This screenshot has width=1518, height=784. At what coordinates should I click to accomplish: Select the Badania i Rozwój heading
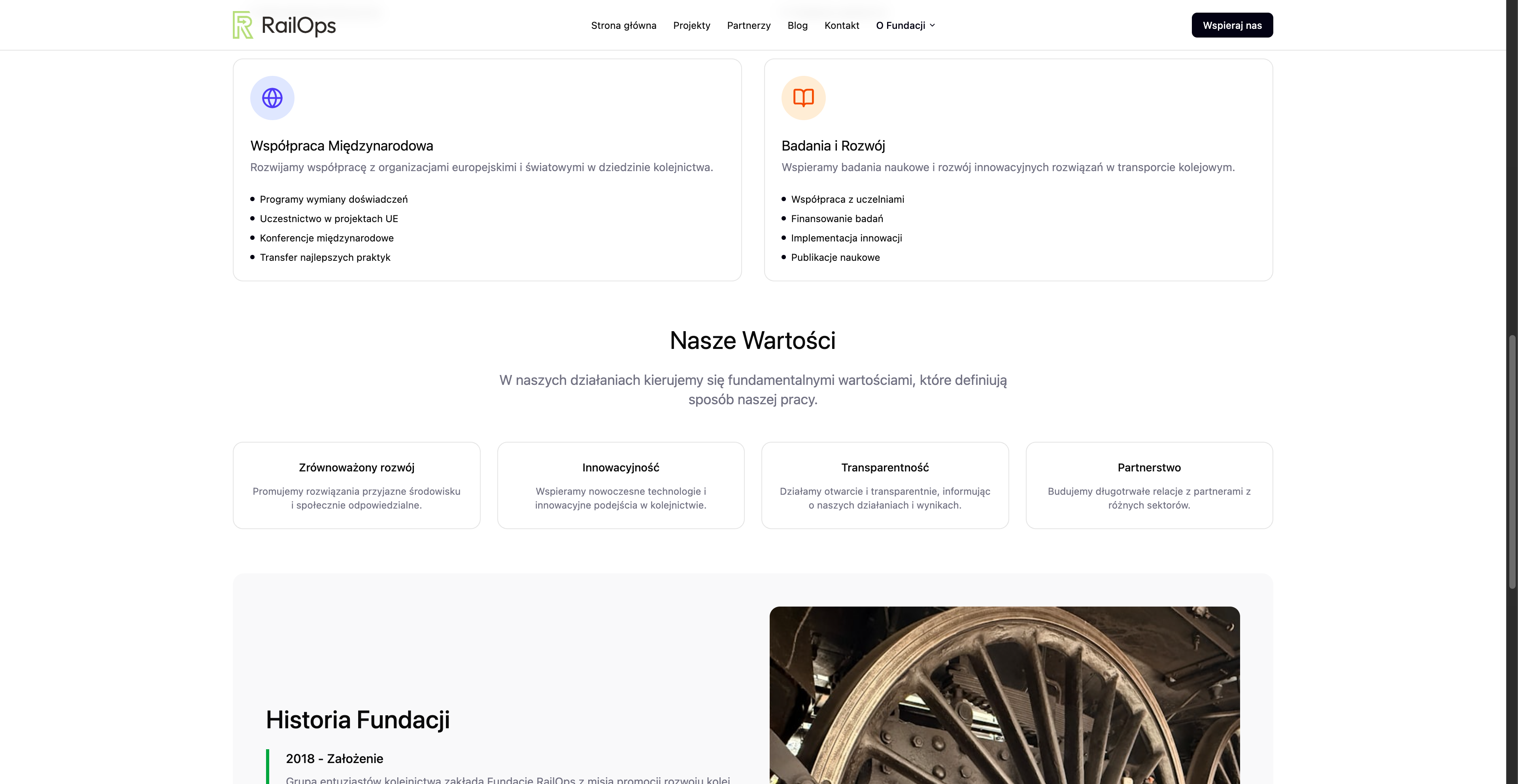833,145
